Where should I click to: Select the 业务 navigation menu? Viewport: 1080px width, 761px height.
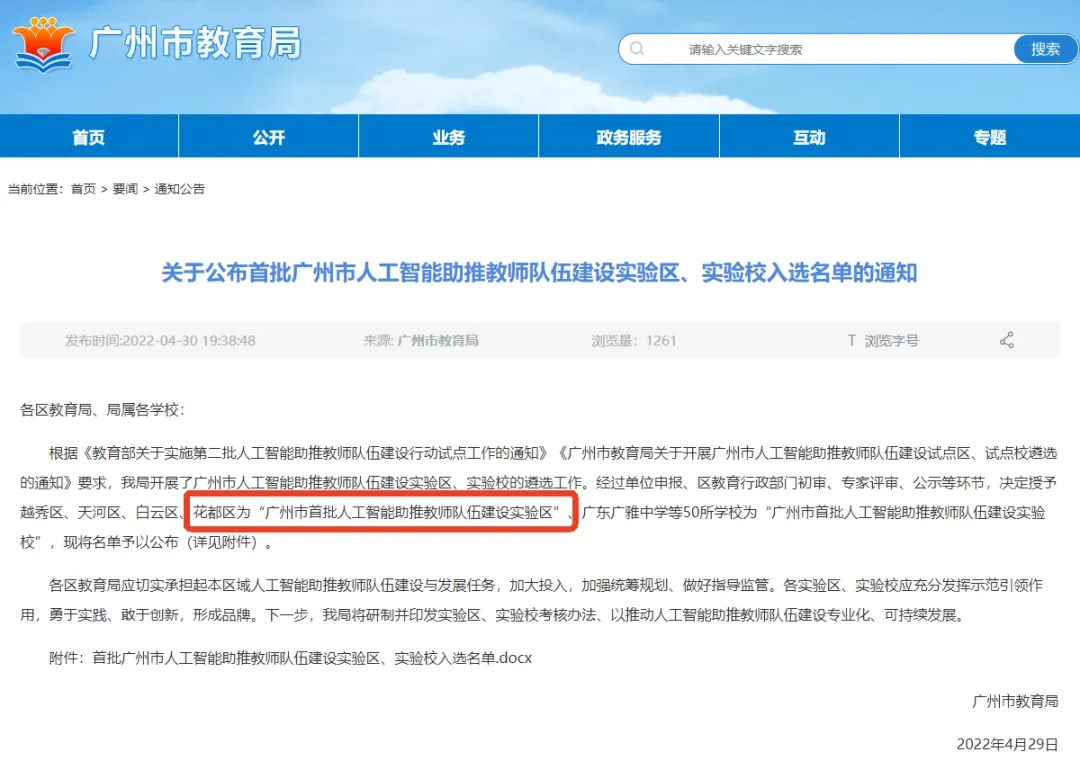(x=448, y=137)
